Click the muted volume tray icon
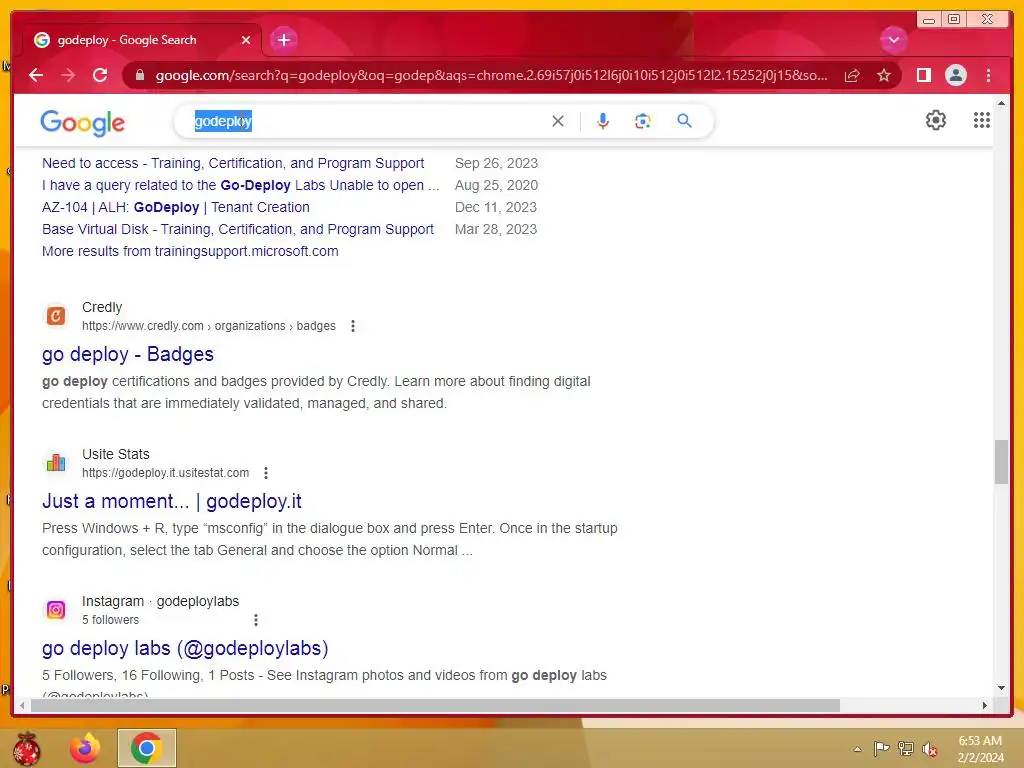 [x=929, y=749]
